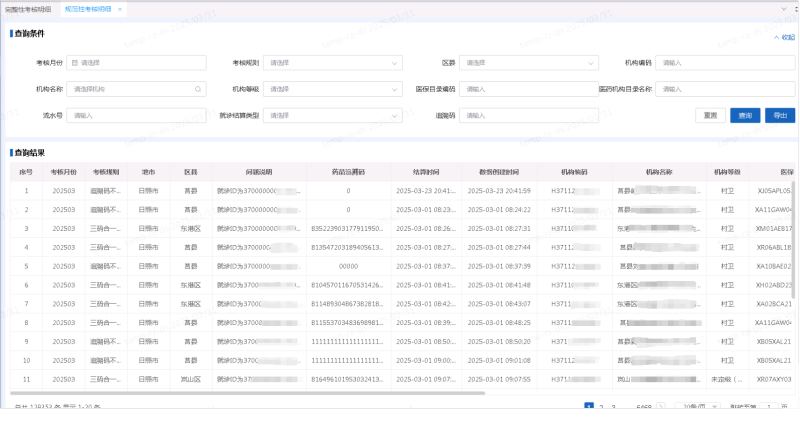Viewport: 800px width, 422px height.
Task: Open the 就诊结算类型 dropdown
Action: [x=333, y=115]
